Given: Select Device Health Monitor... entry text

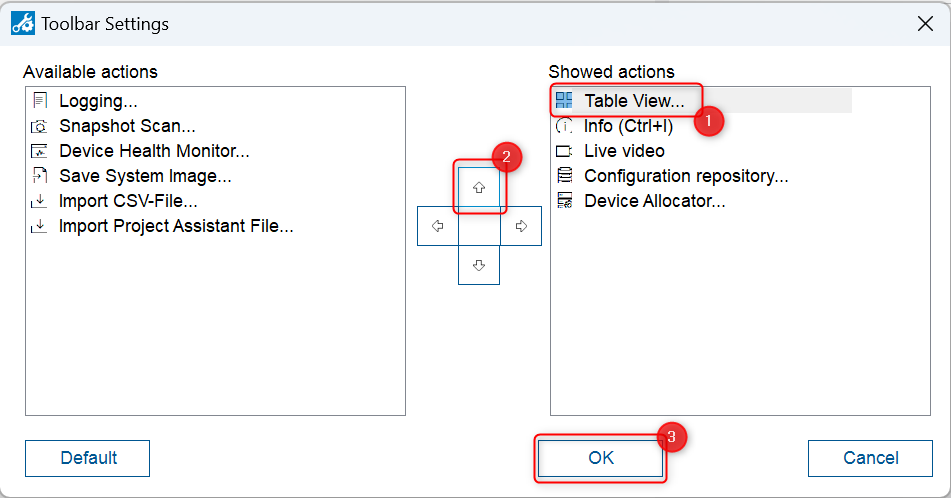Looking at the screenshot, I should [x=154, y=151].
